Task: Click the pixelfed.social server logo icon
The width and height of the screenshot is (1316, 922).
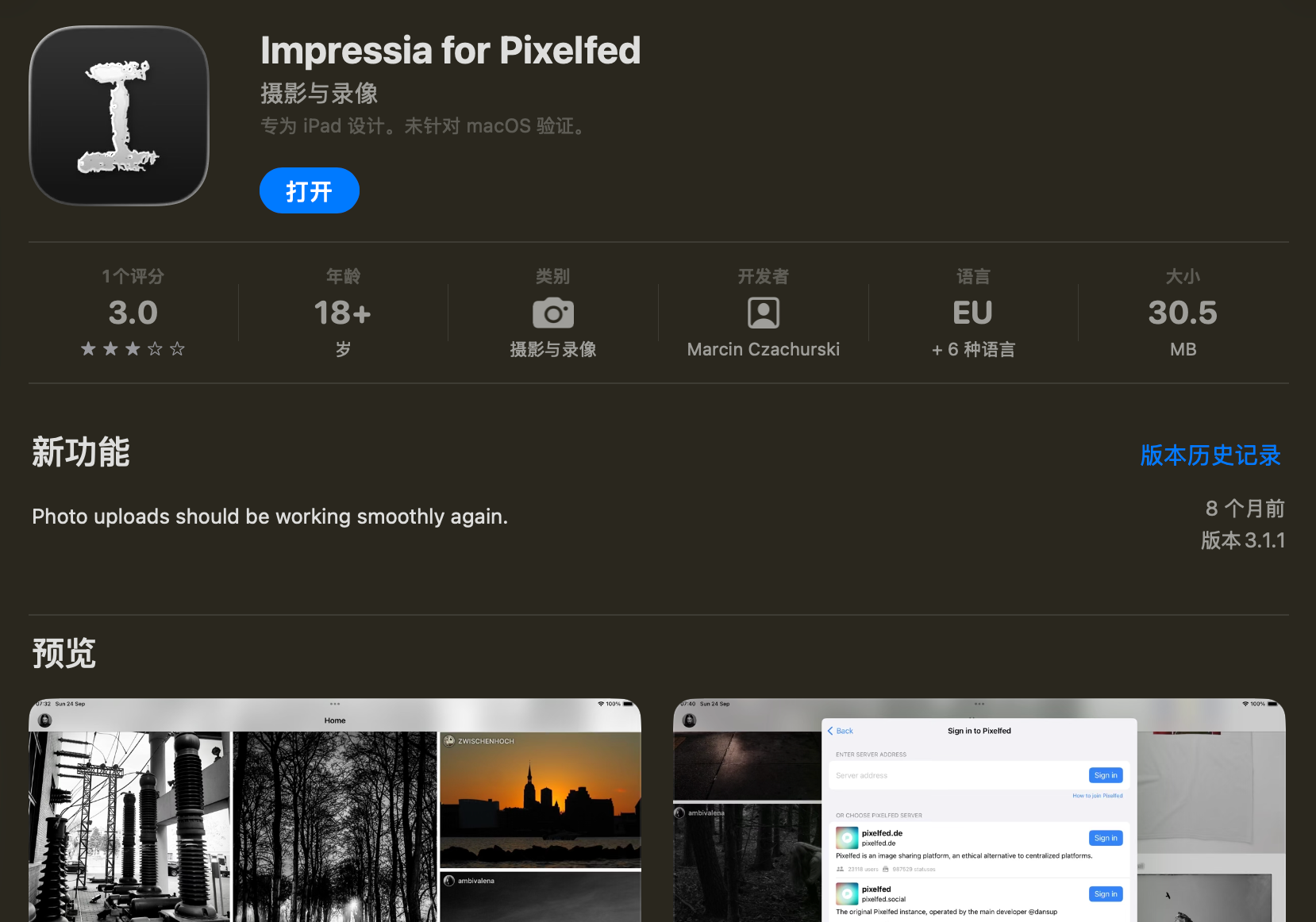Action: coord(847,894)
